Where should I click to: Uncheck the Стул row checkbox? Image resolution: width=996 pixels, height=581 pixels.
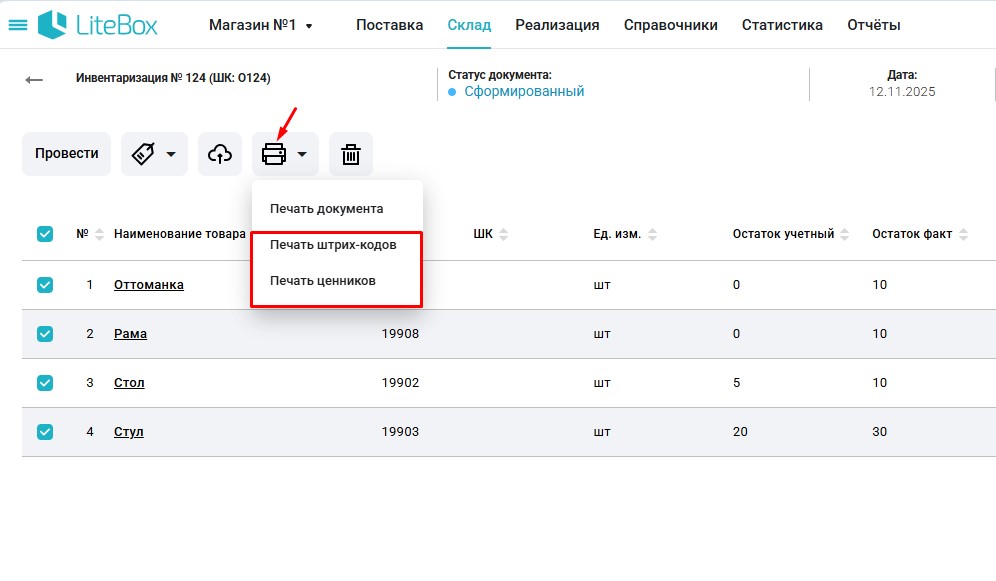point(45,432)
